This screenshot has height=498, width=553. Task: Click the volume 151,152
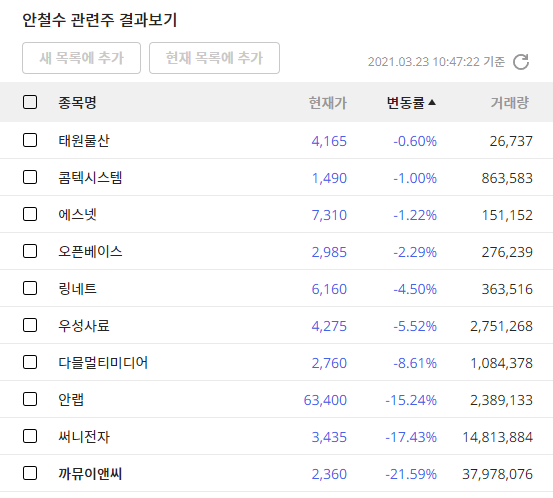(x=507, y=215)
